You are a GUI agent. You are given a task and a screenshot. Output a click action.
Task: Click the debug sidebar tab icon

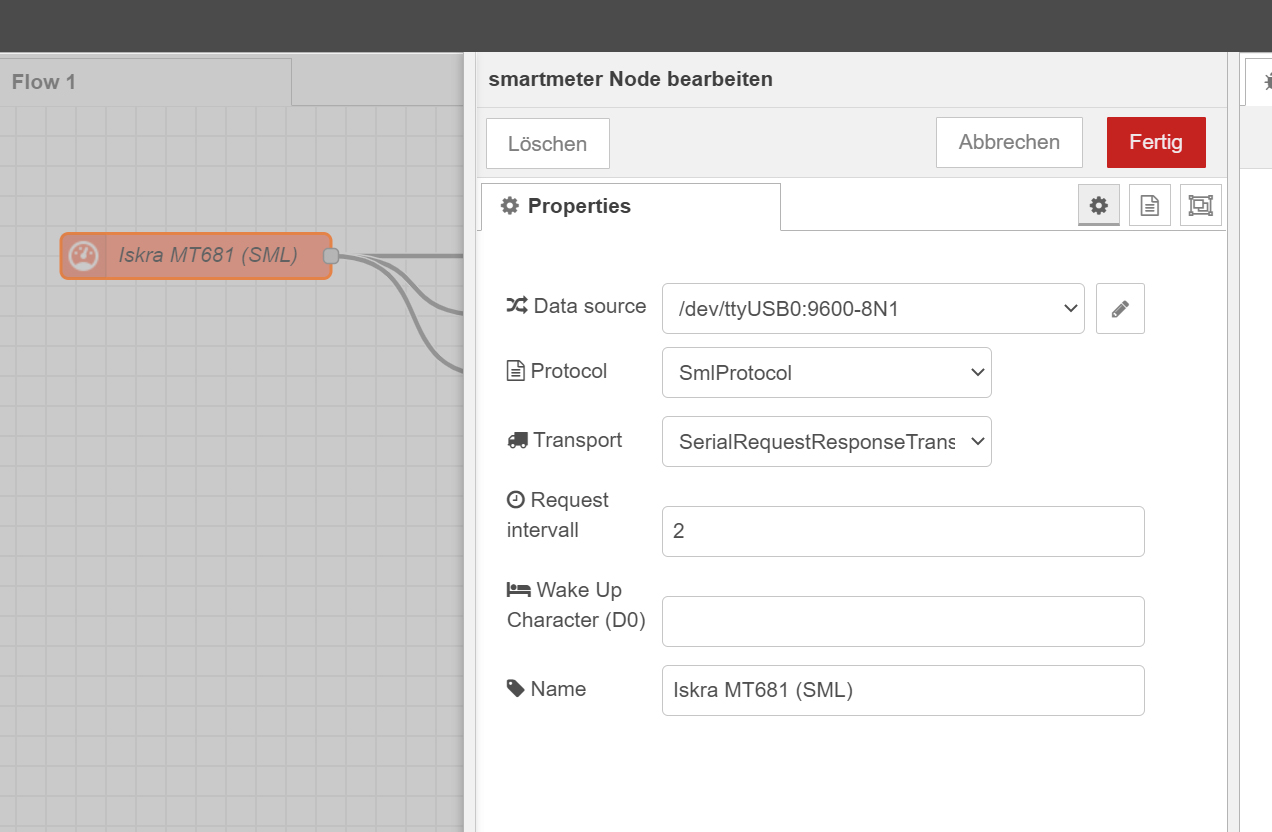1262,81
